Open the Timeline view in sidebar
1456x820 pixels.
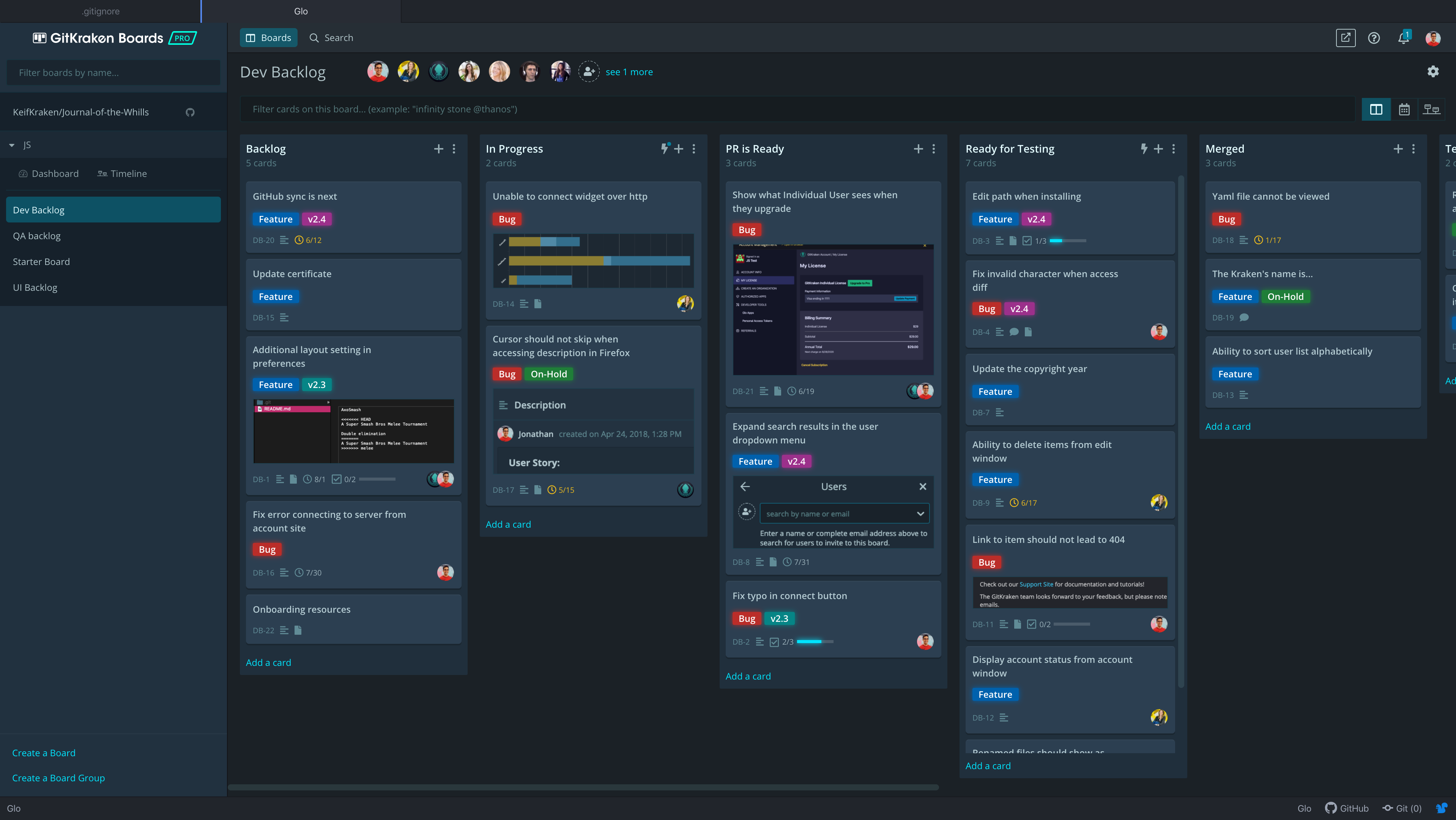click(x=122, y=173)
